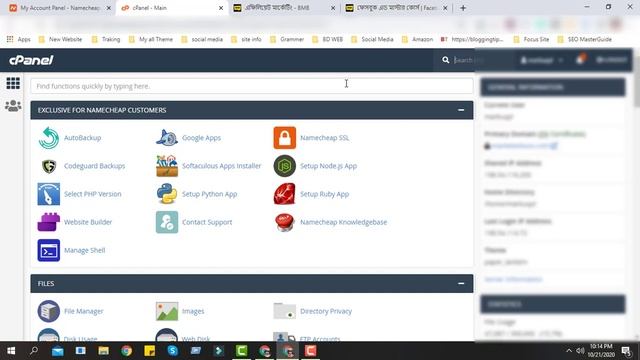Open the Images link

click(193, 311)
